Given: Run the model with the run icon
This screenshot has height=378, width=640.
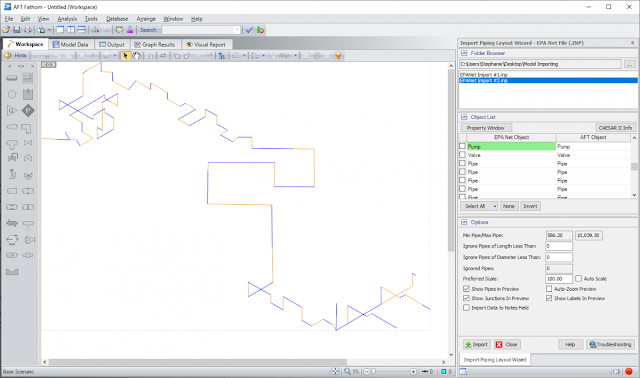Looking at the screenshot, I should [x=260, y=30].
